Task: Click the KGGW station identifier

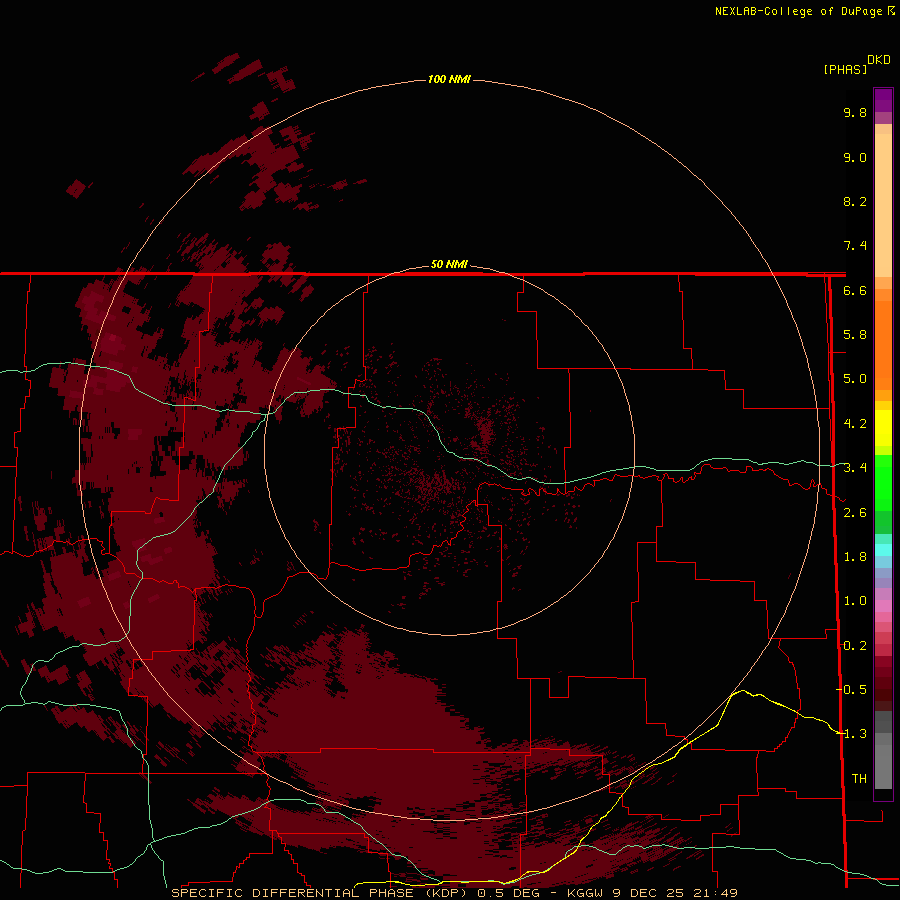Action: pos(584,893)
